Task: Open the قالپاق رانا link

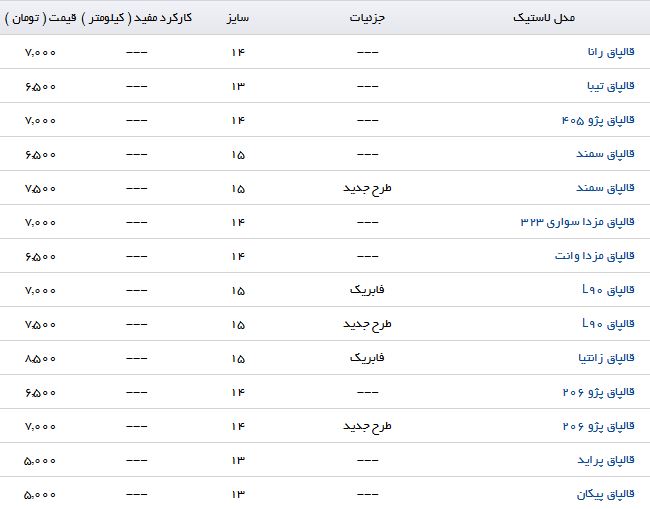Action: click(x=611, y=52)
